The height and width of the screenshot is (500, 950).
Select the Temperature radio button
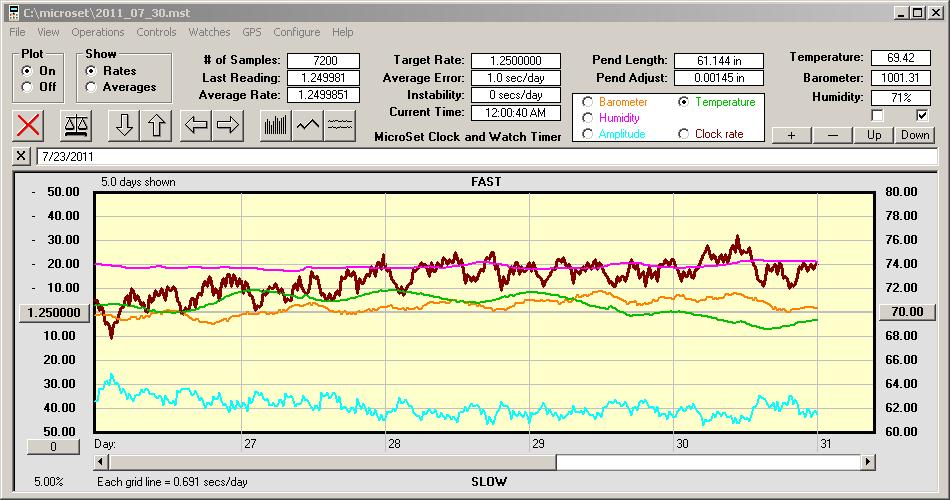point(683,102)
